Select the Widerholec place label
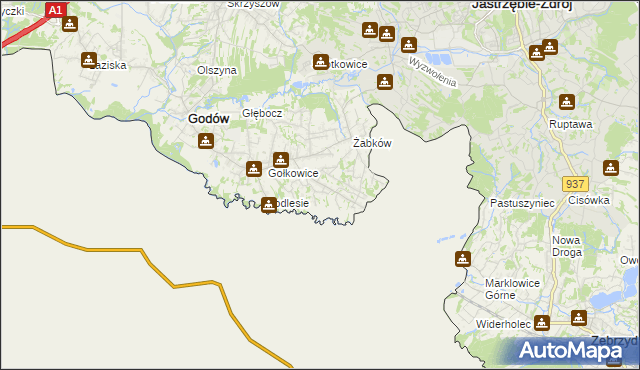640x370 pixels. click(503, 324)
